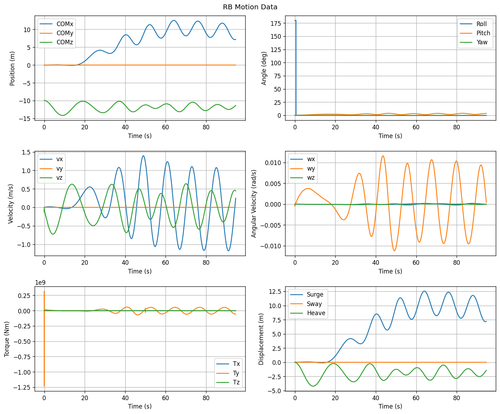Click the −1.25 tick on Torque axis
This screenshot has width=500, height=414.
22,387
